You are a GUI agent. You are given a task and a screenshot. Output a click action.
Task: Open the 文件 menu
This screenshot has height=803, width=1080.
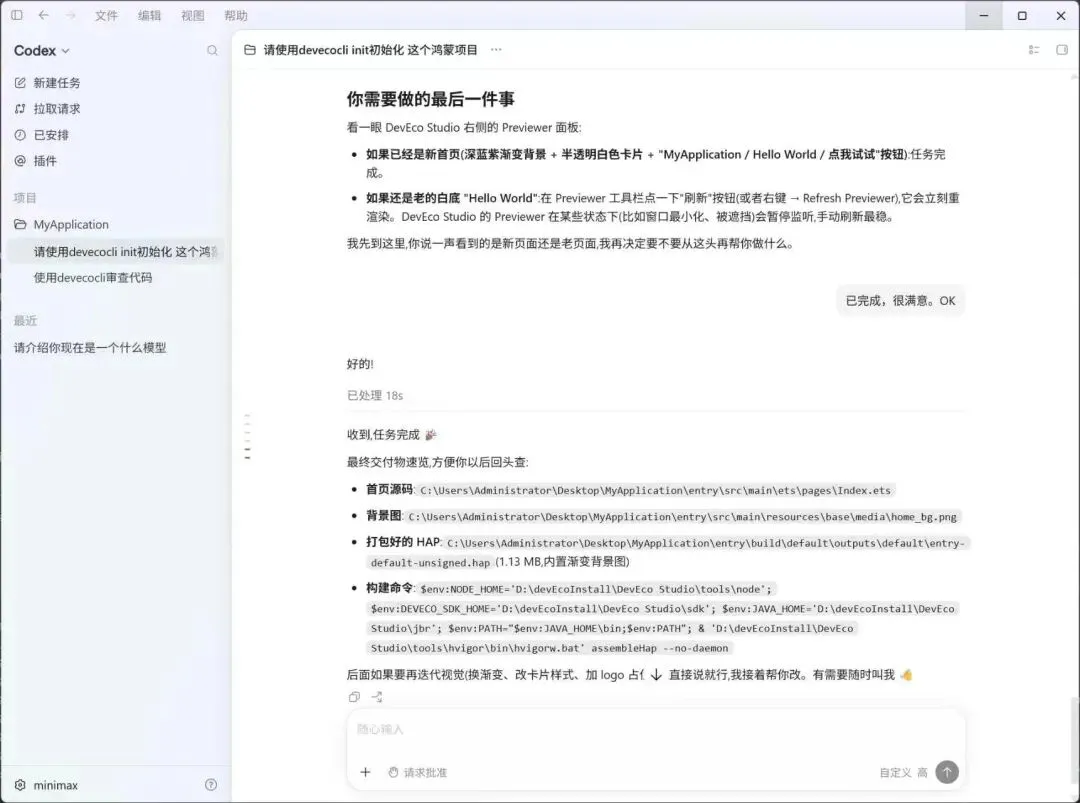pos(106,15)
